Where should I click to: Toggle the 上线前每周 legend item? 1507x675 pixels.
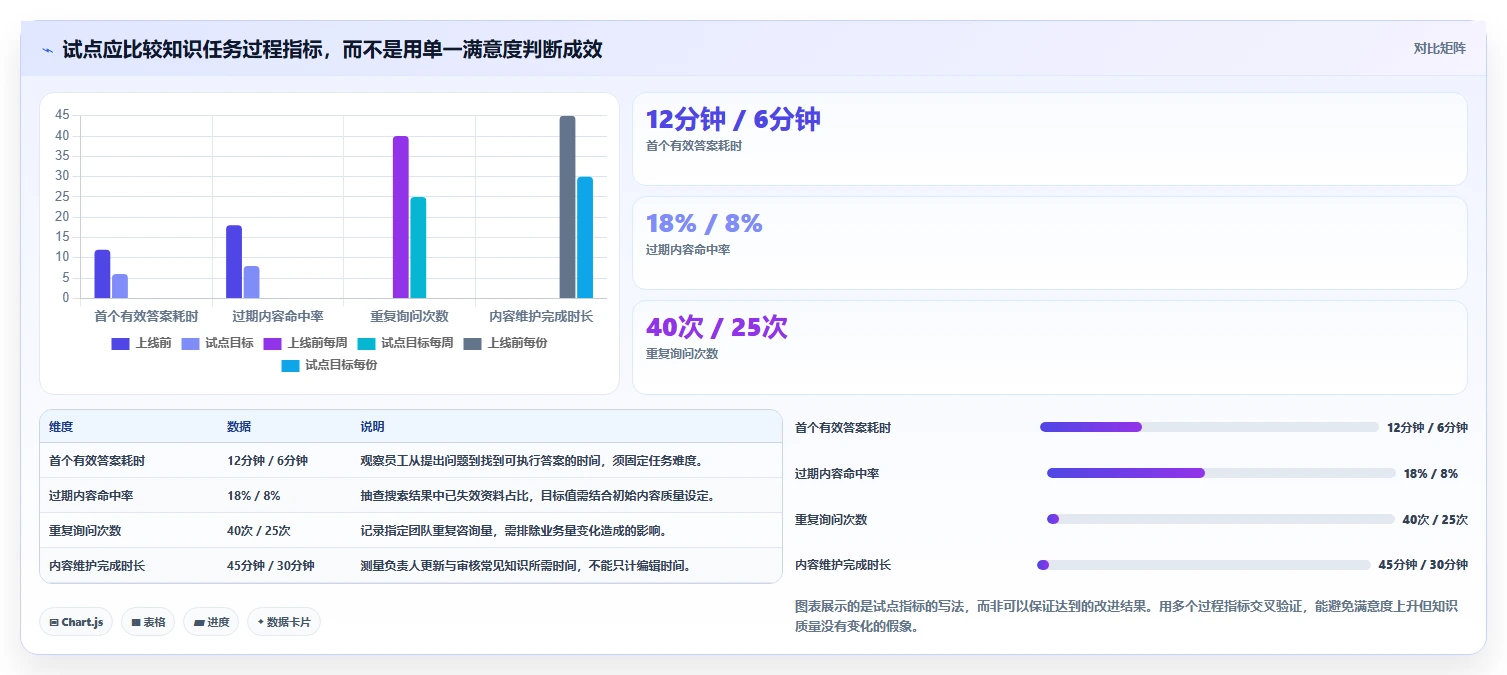click(x=306, y=343)
